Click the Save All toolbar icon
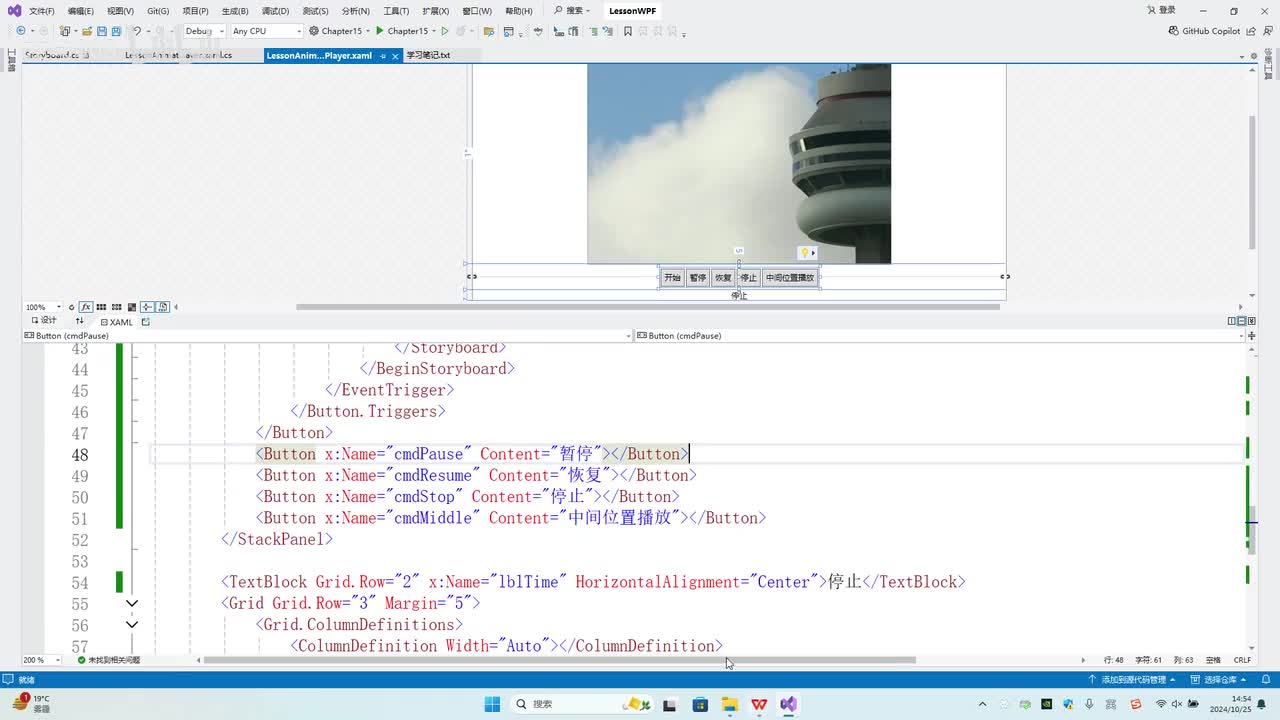 [115, 31]
